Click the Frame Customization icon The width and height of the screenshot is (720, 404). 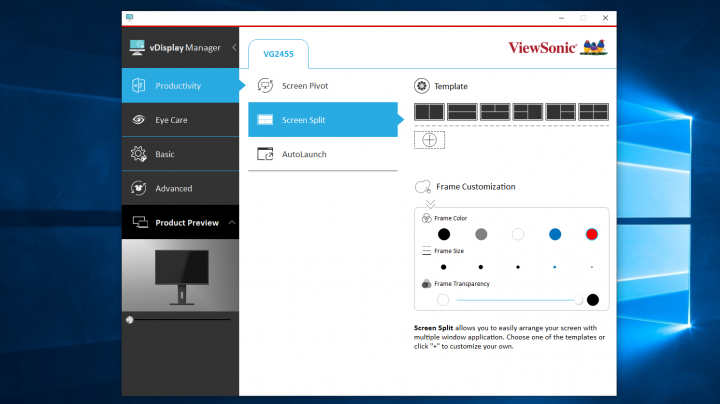tap(423, 187)
